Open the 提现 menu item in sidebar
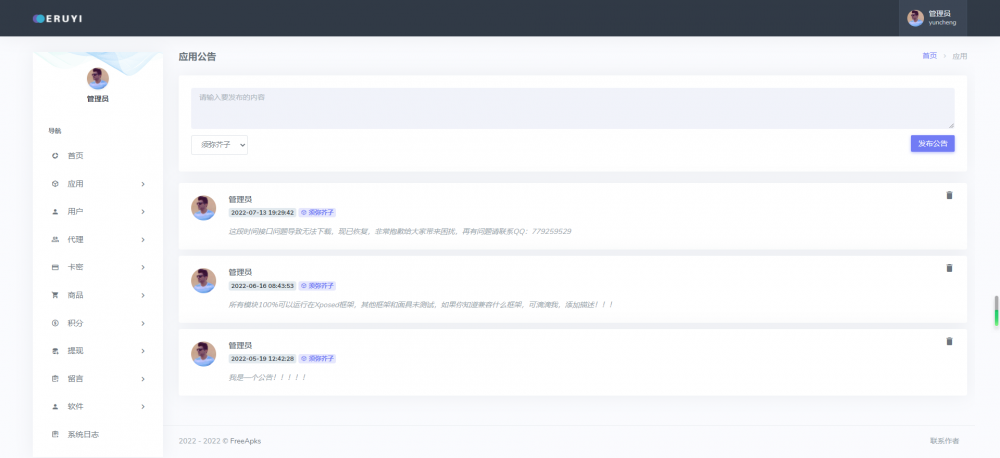1000x458 pixels. [75, 351]
